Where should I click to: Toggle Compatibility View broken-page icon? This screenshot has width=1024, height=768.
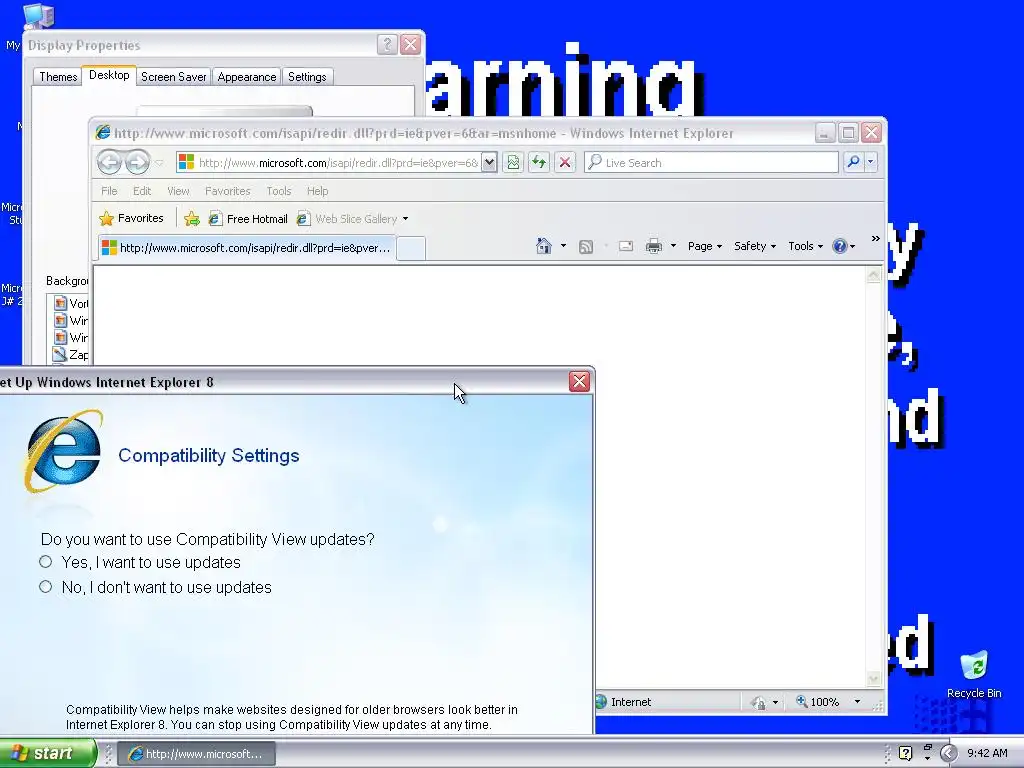coord(513,163)
